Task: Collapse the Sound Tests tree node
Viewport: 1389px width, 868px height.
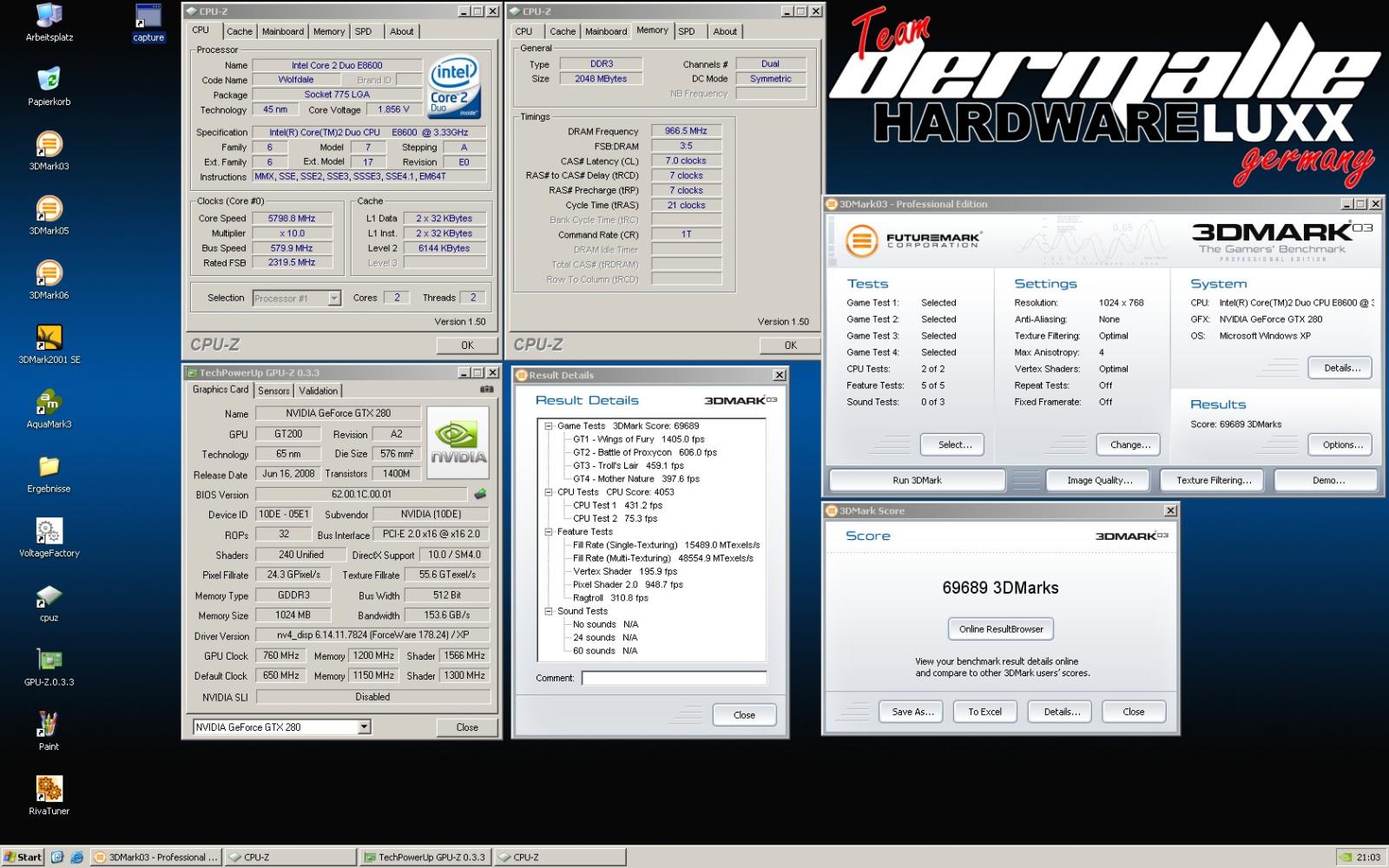Action: 549,611
